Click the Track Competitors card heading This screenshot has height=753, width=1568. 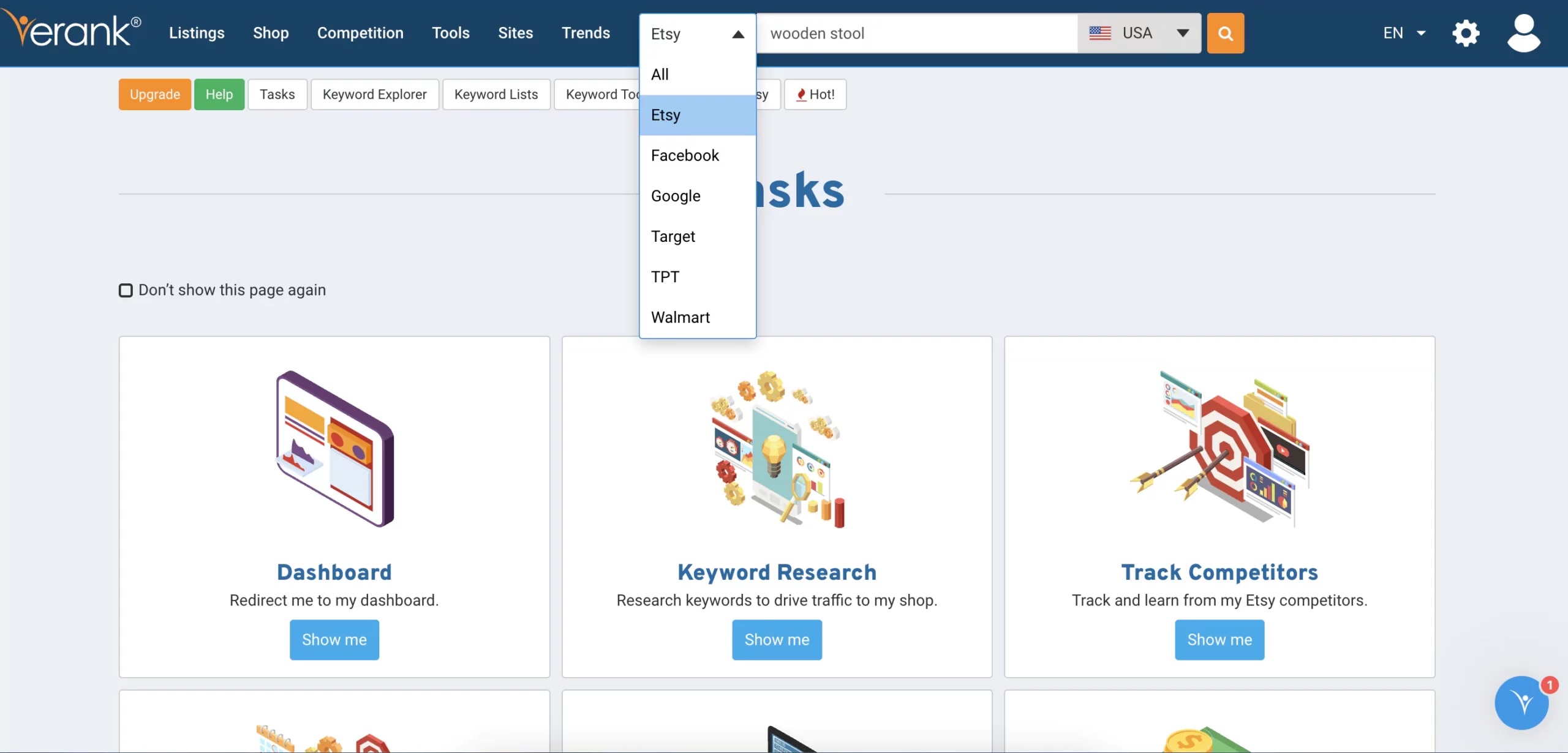[x=1219, y=572]
